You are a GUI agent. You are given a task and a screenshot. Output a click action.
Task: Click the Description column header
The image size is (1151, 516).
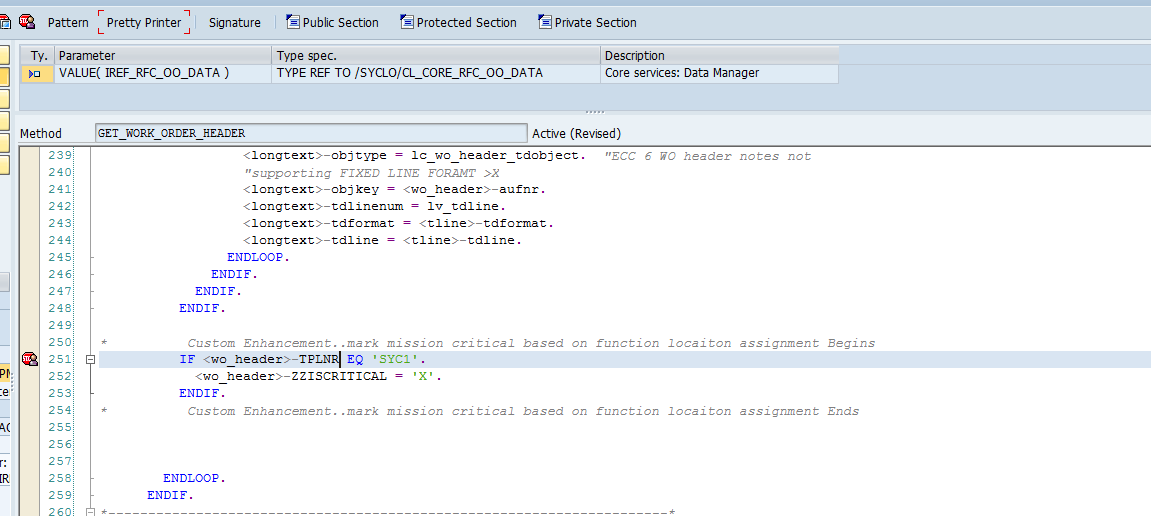[718, 56]
